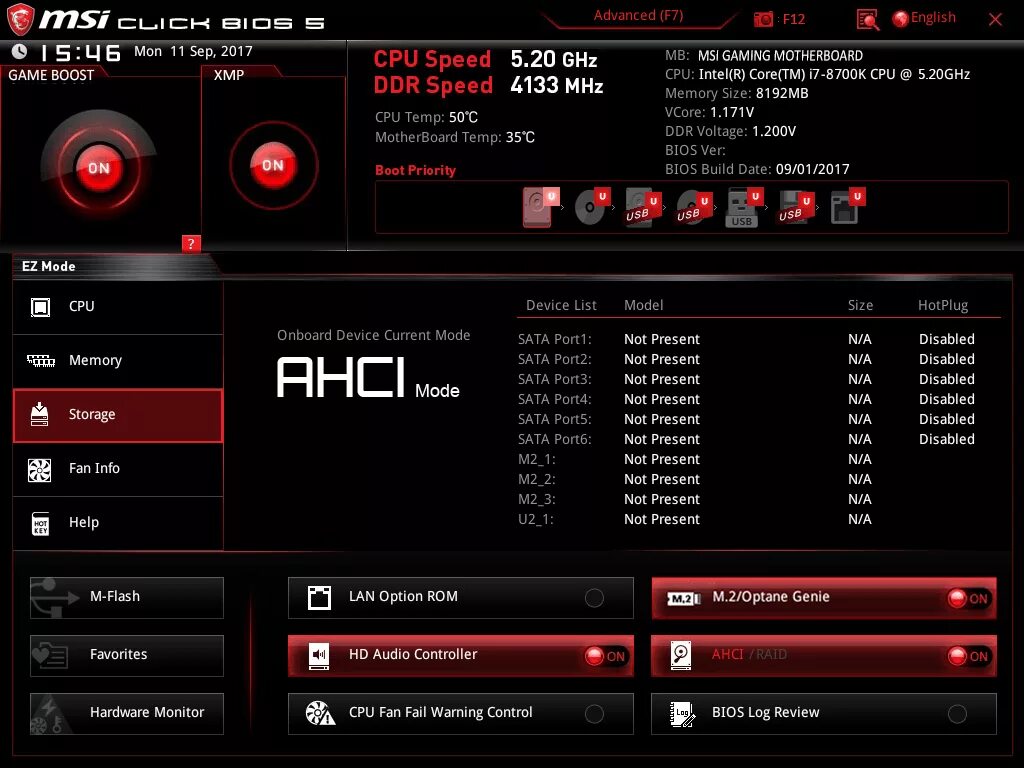The image size is (1024, 768).
Task: Click the Model column header
Action: coord(643,305)
